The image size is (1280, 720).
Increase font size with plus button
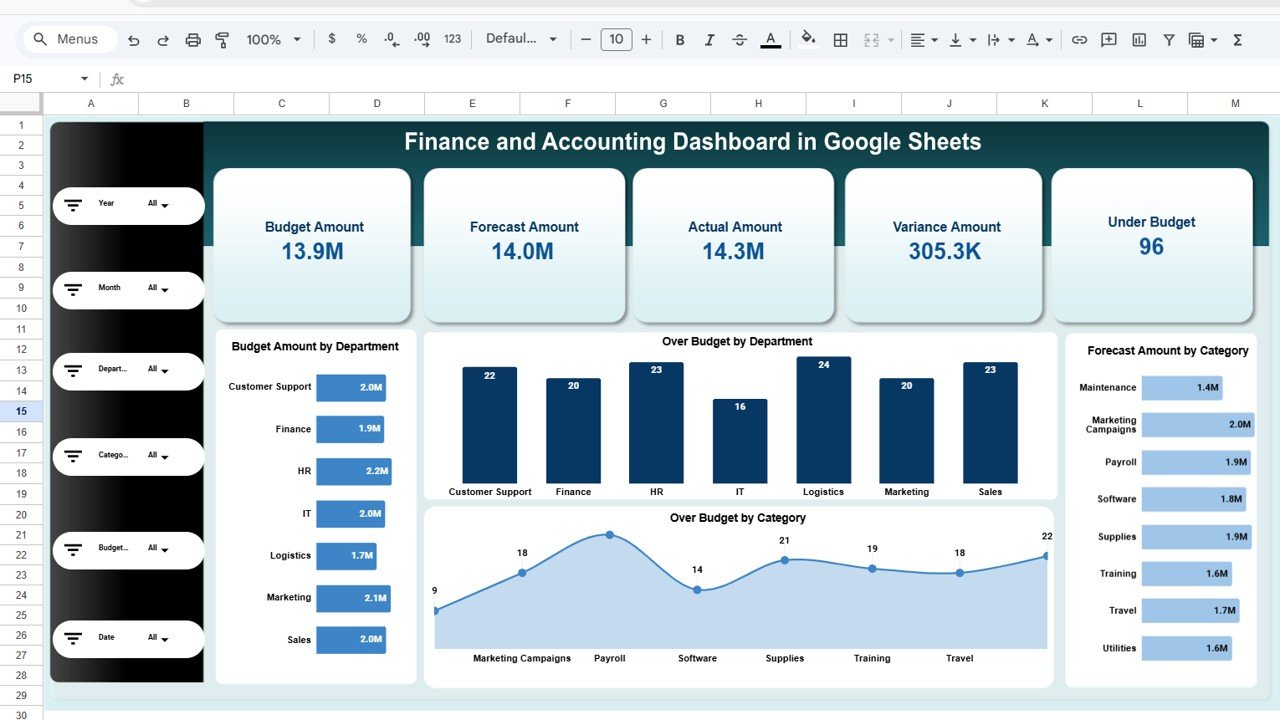point(646,39)
